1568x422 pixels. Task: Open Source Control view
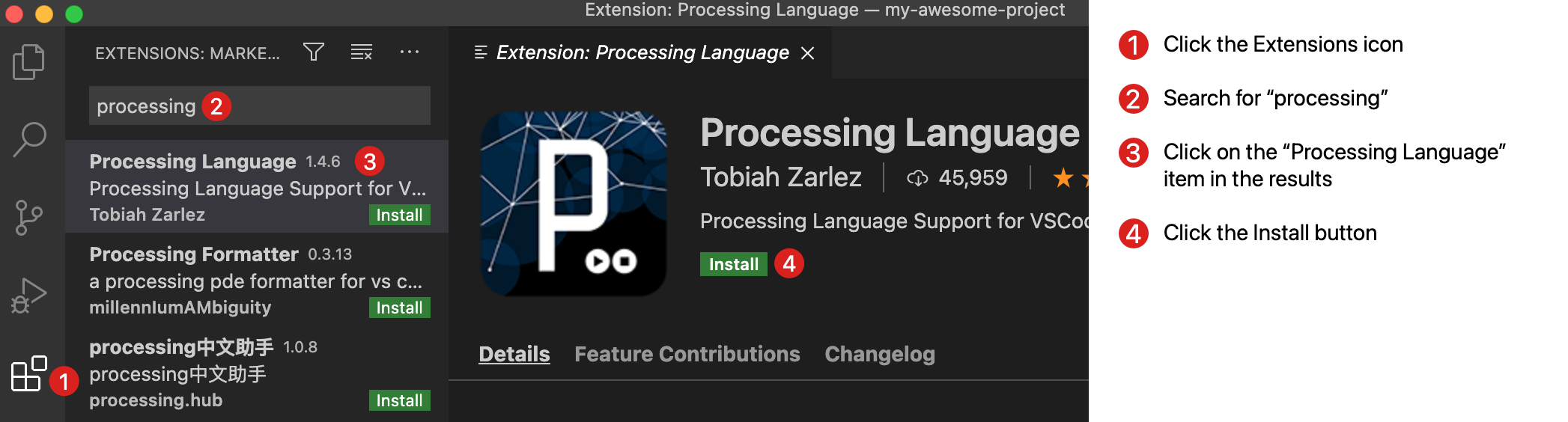[29, 218]
